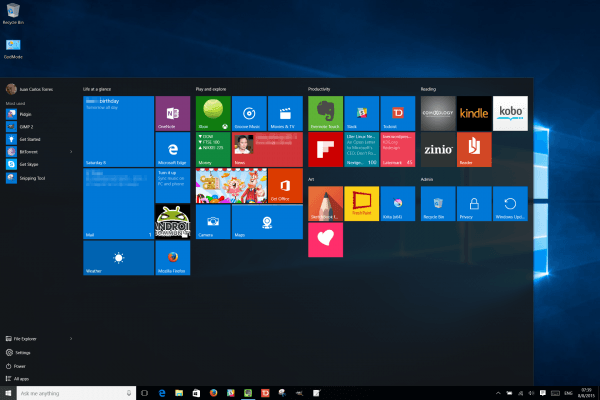Open the Money live tile

213,149
